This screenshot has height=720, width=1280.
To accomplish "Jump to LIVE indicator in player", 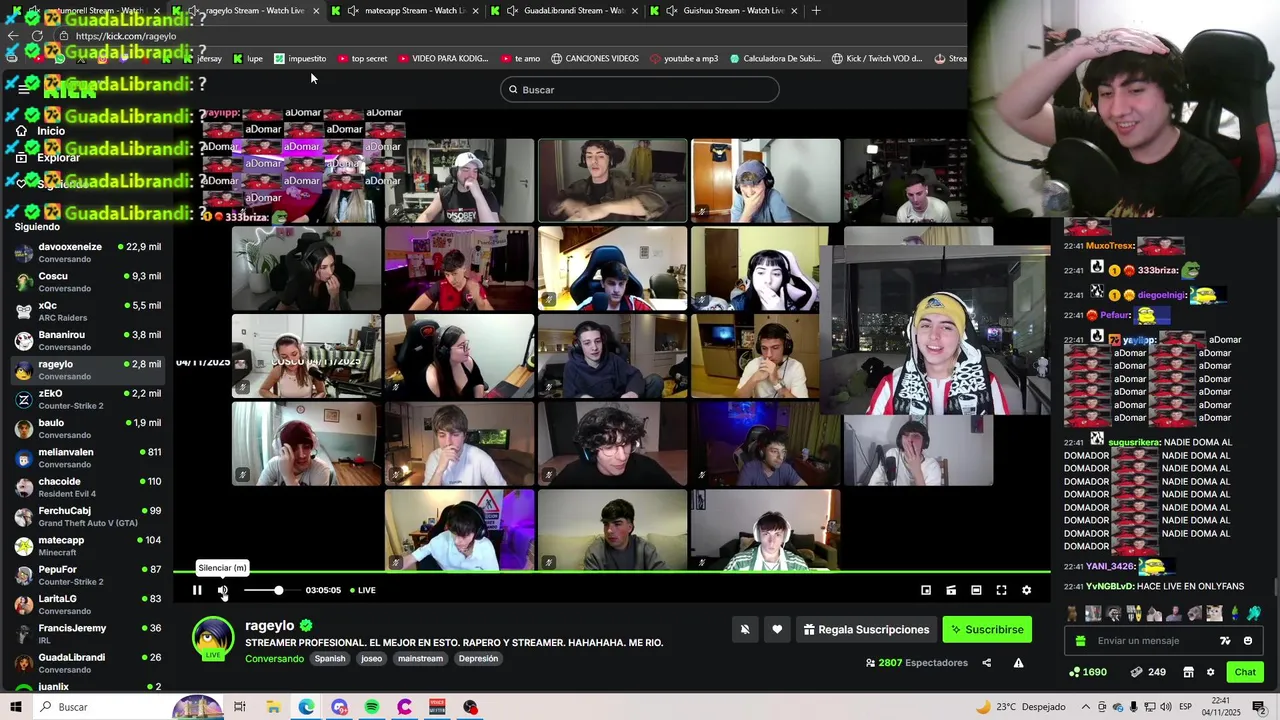I will [362, 590].
